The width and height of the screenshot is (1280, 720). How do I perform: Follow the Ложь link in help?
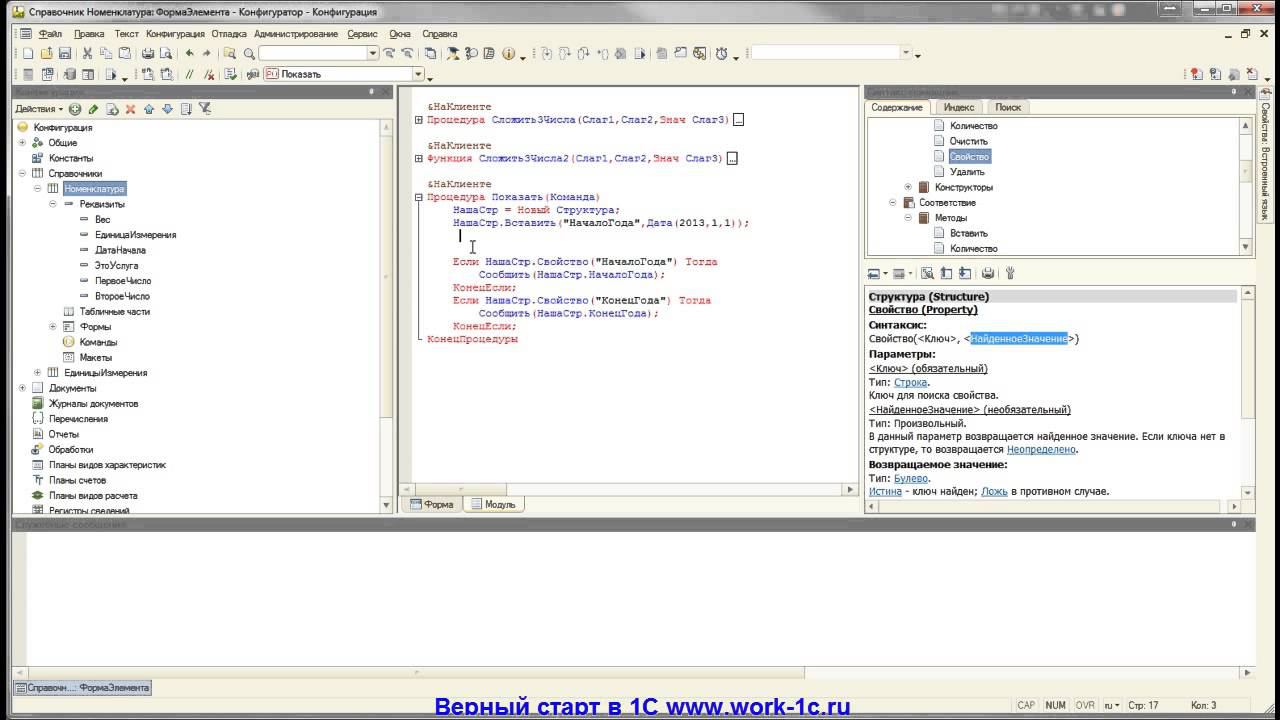[x=994, y=492]
